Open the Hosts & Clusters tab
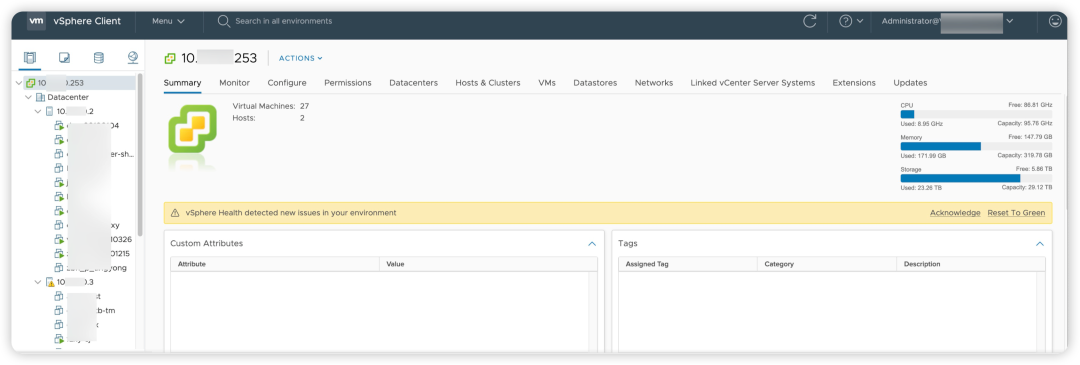Viewport: 1080px width, 365px height. pyautogui.click(x=488, y=83)
